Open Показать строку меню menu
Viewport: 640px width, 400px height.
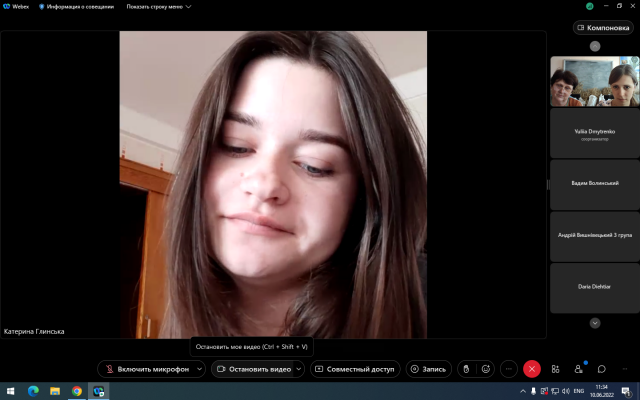coord(156,6)
